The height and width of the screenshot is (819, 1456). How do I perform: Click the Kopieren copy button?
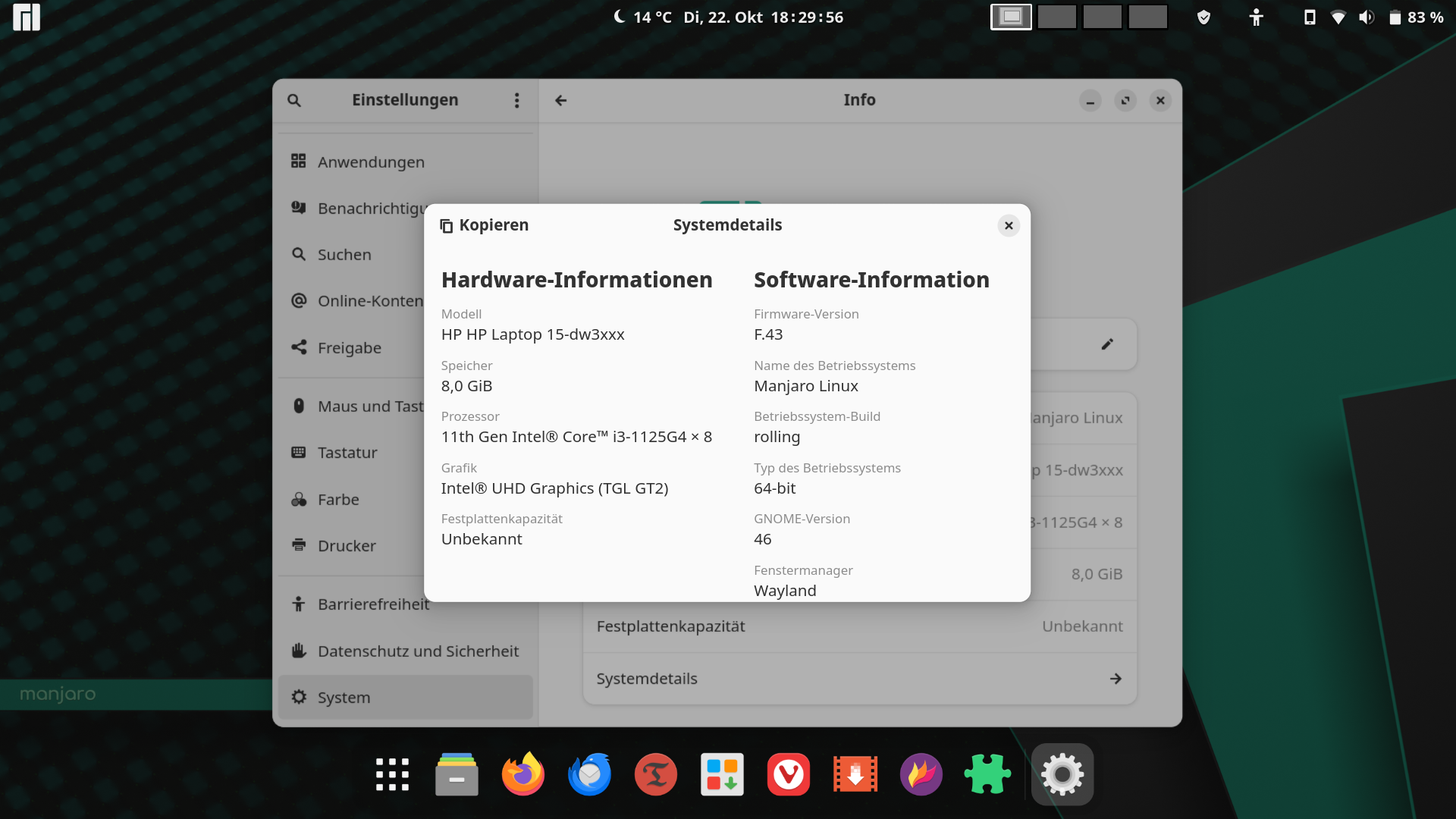485,225
